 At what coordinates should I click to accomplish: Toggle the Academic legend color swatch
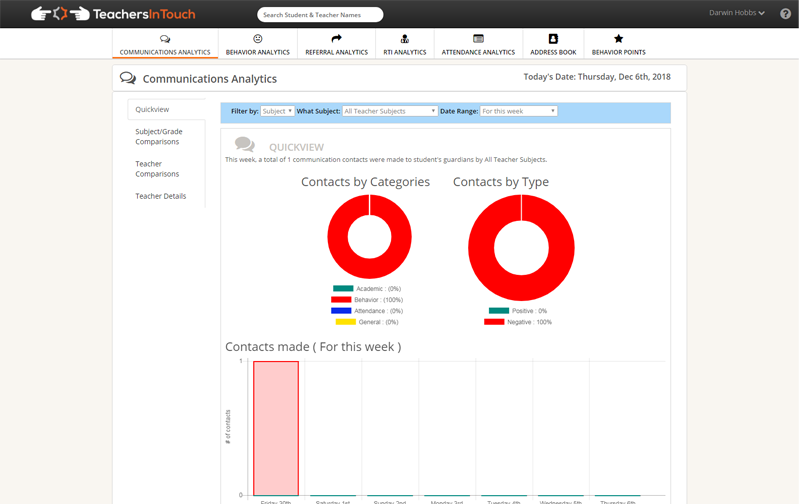pyautogui.click(x=343, y=288)
